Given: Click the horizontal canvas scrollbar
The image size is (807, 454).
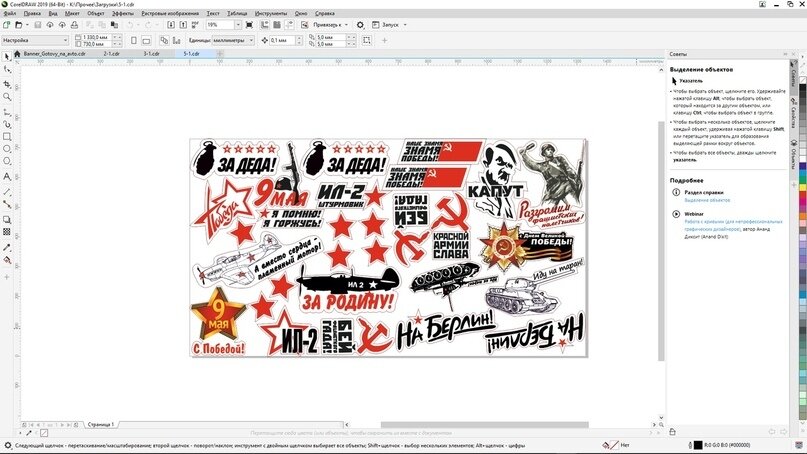Looking at the screenshot, I should (484, 425).
